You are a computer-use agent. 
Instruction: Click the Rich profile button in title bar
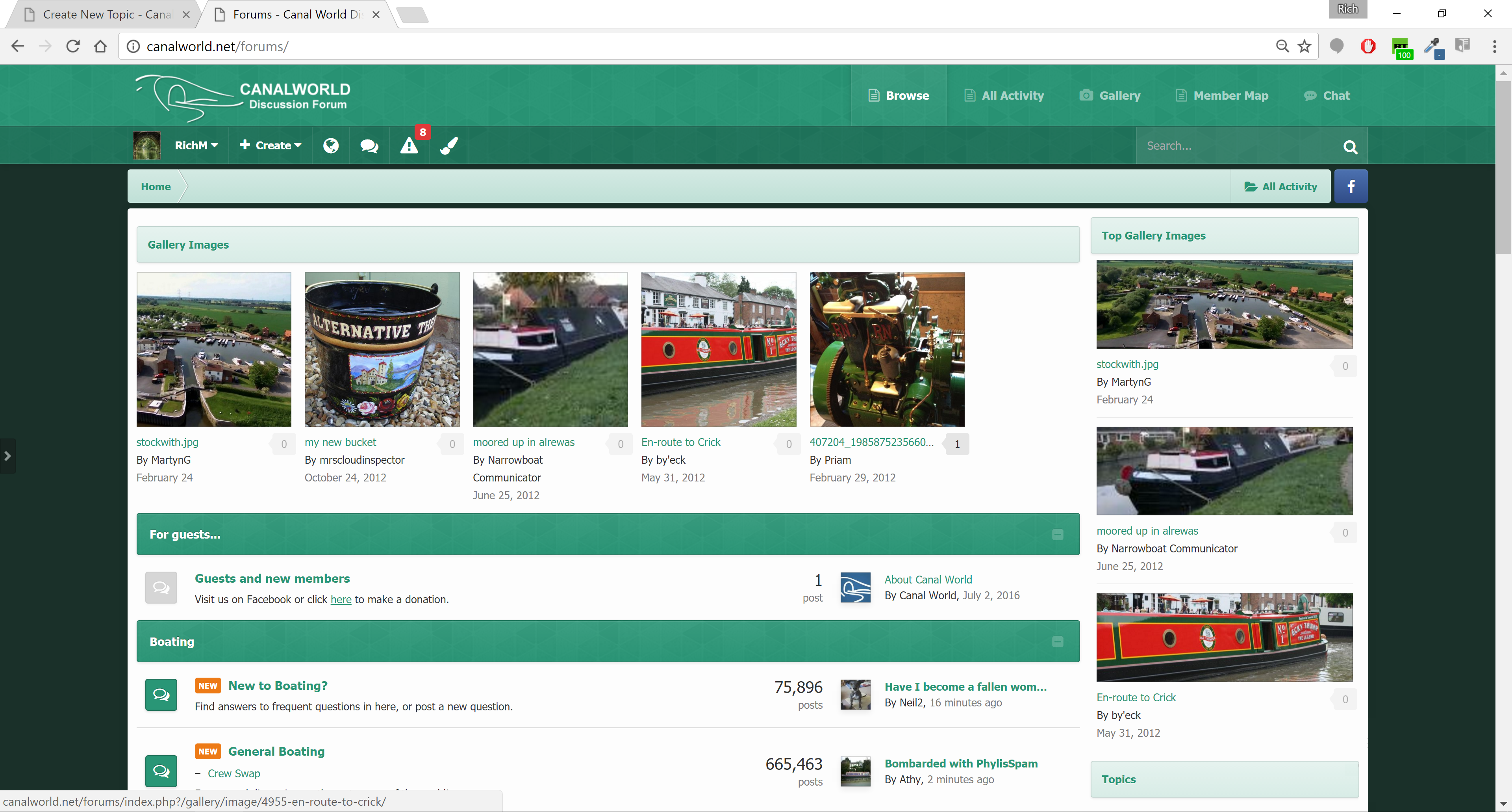click(x=1348, y=9)
